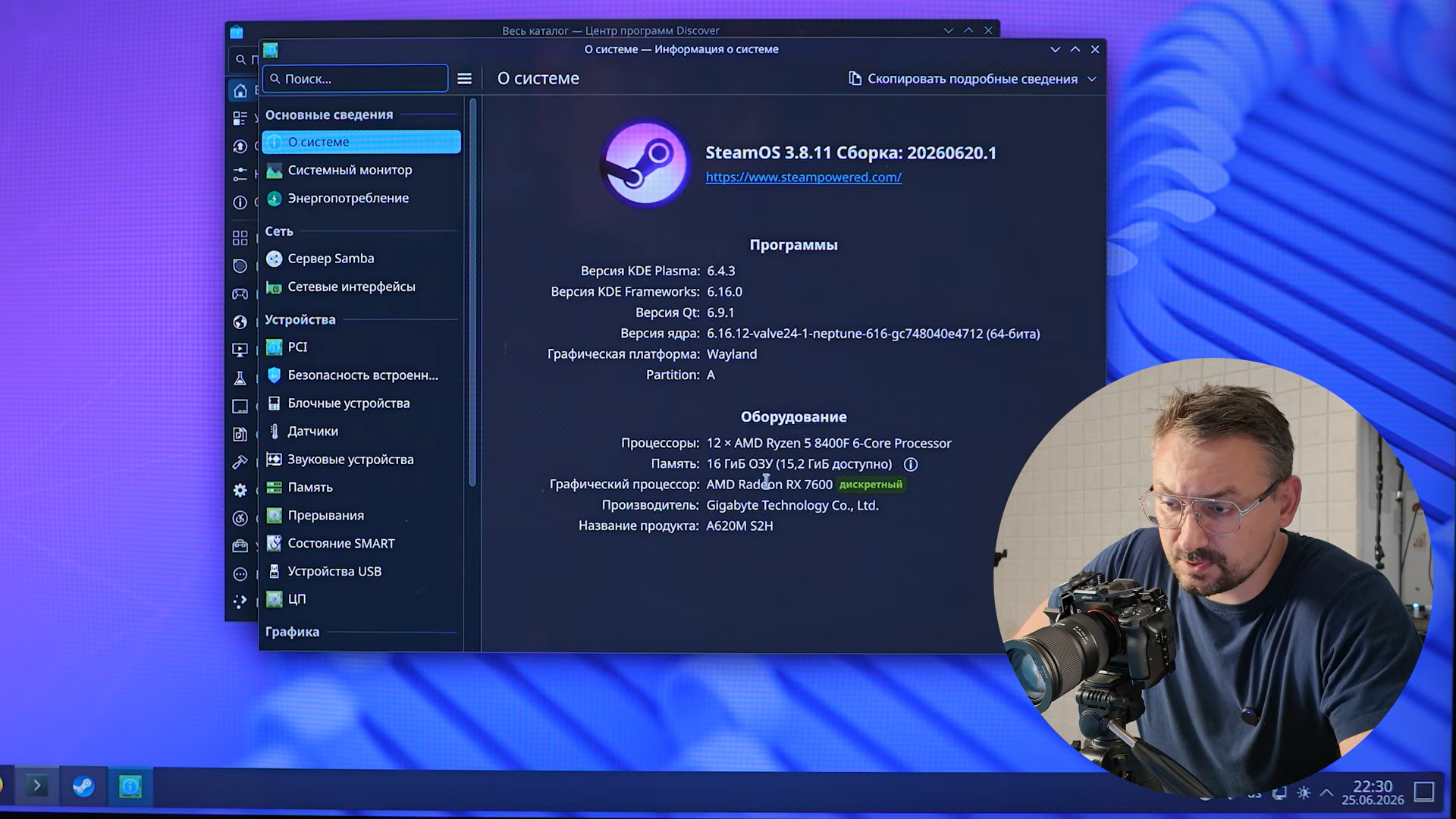This screenshot has height=819, width=1456.
Task: Click the Wayland graphics platform value
Action: click(732, 354)
